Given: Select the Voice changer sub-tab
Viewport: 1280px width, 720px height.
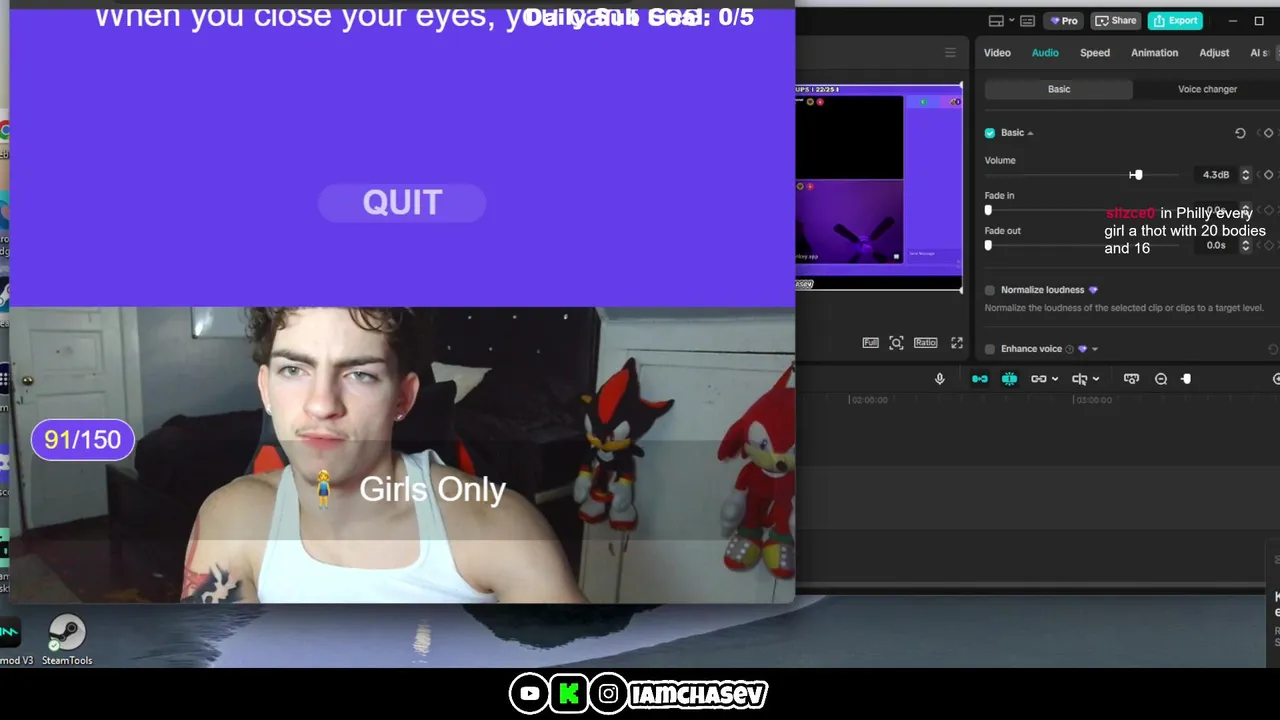Looking at the screenshot, I should click(x=1207, y=89).
